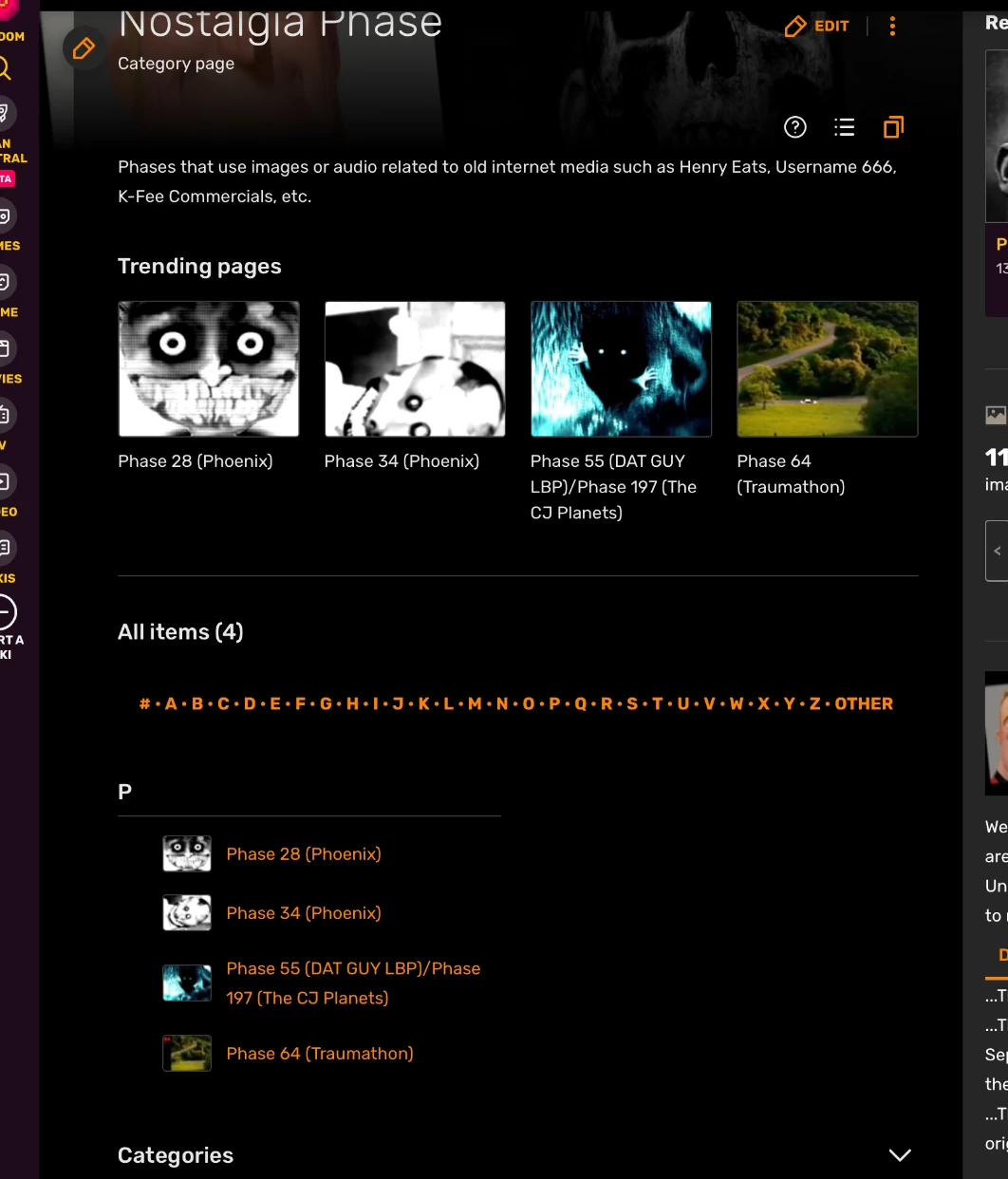Open the Phase 28 (Phoenix) trending thumbnail
The height and width of the screenshot is (1179, 1008).
[208, 368]
